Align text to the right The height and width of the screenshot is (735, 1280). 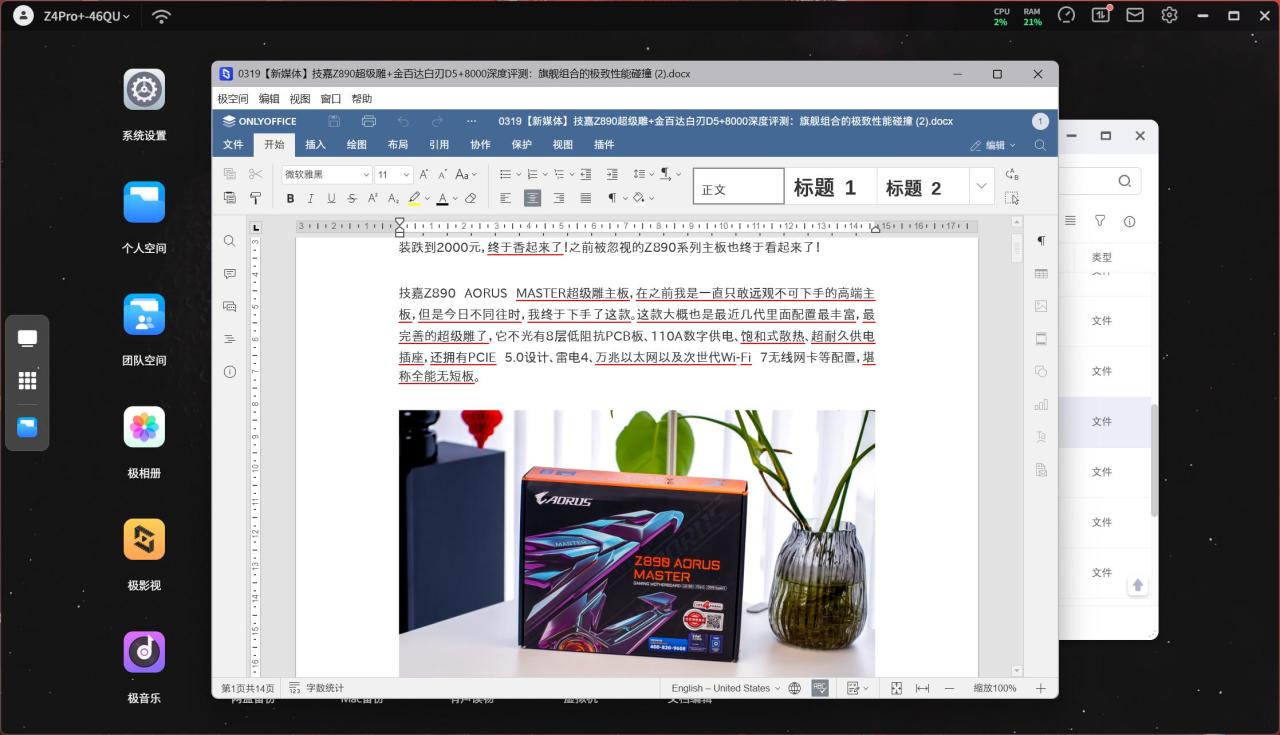[x=559, y=198]
